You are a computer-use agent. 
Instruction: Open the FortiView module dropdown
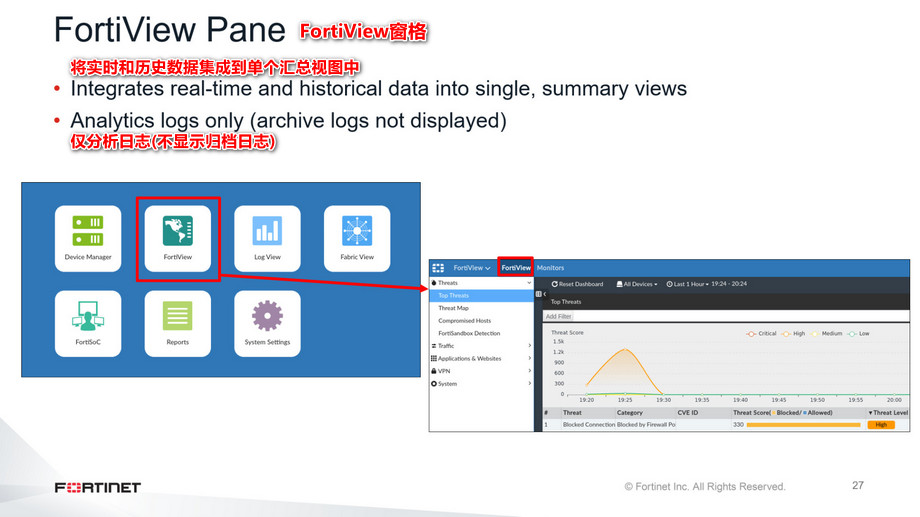[471, 268]
